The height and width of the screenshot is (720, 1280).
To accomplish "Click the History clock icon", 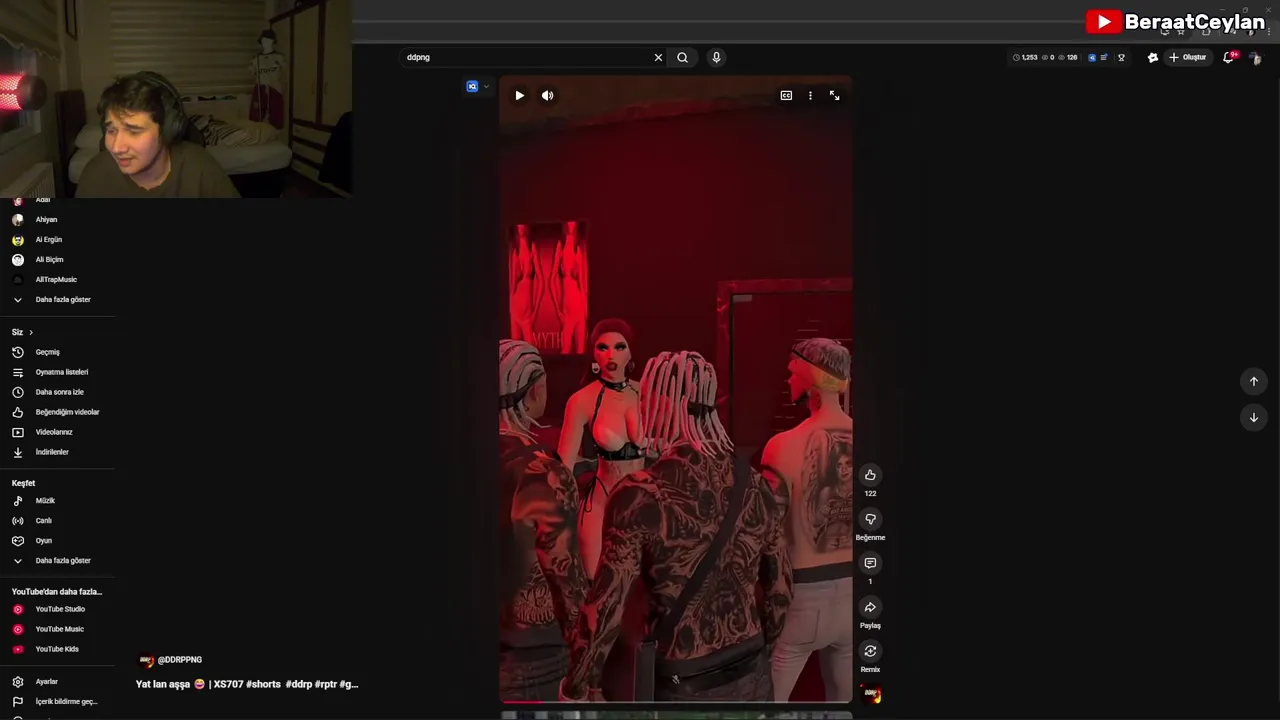I will click(17, 352).
